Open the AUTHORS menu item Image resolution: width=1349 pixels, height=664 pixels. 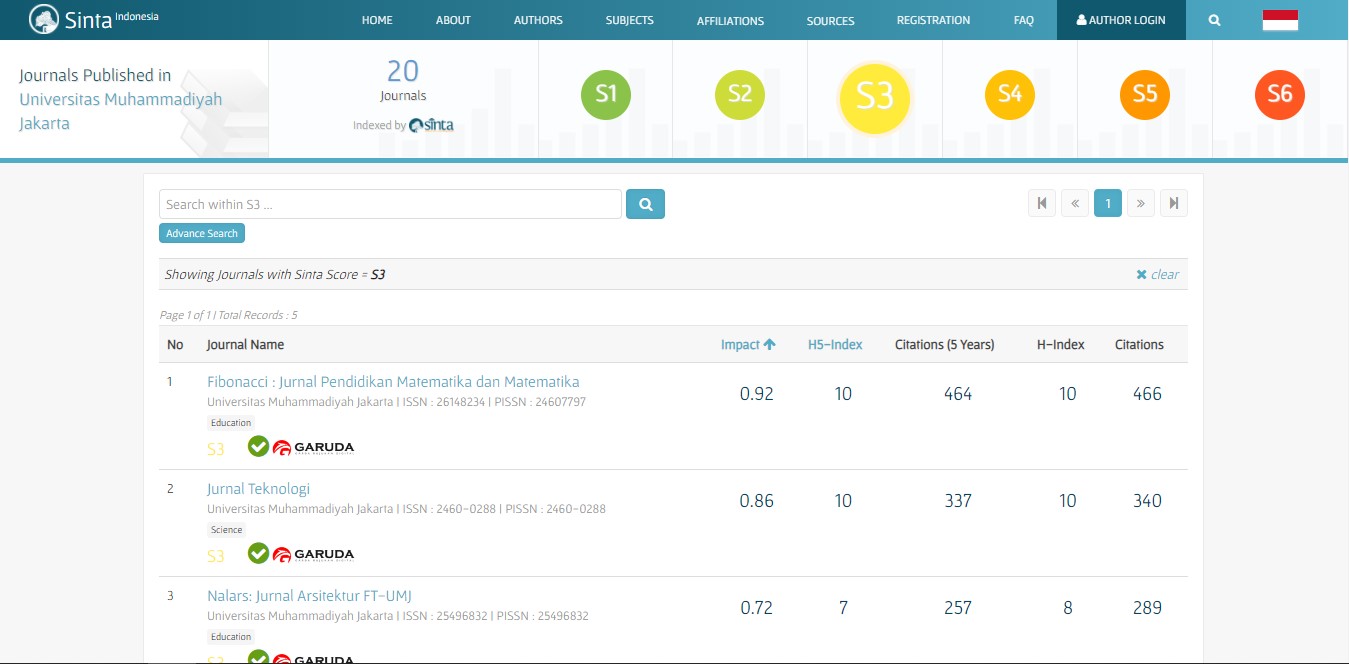(x=538, y=20)
